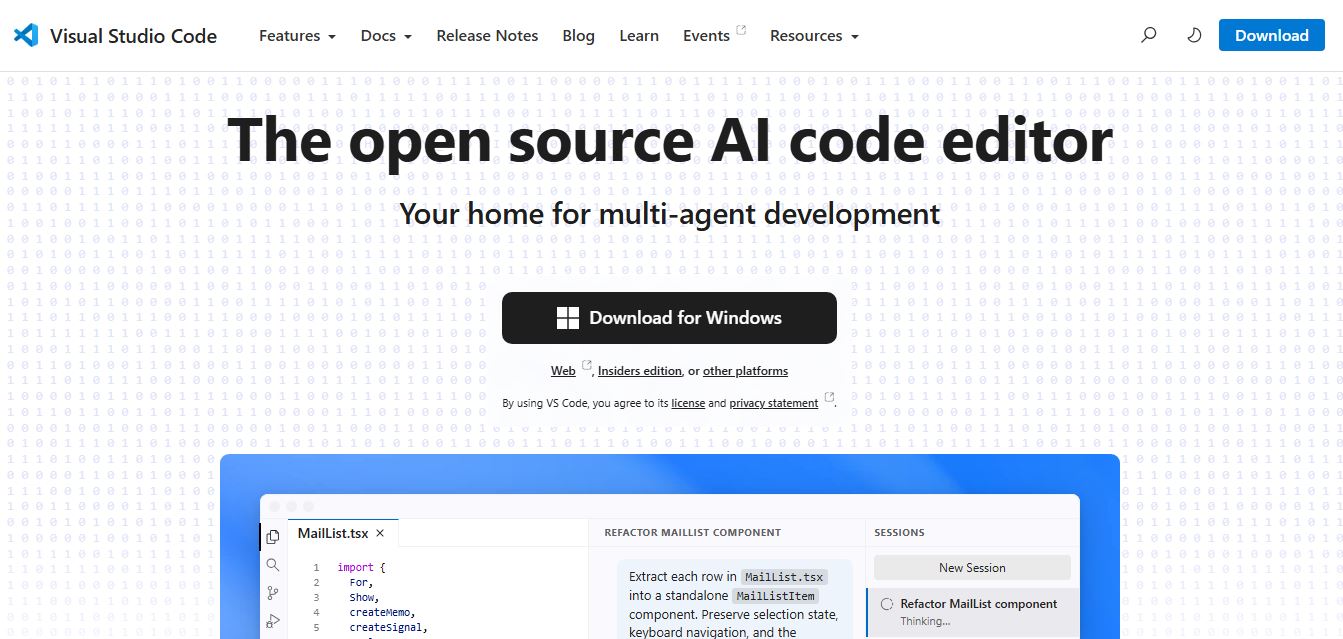1343x639 pixels.
Task: Toggle dark theme moon icon
Action: (1194, 35)
